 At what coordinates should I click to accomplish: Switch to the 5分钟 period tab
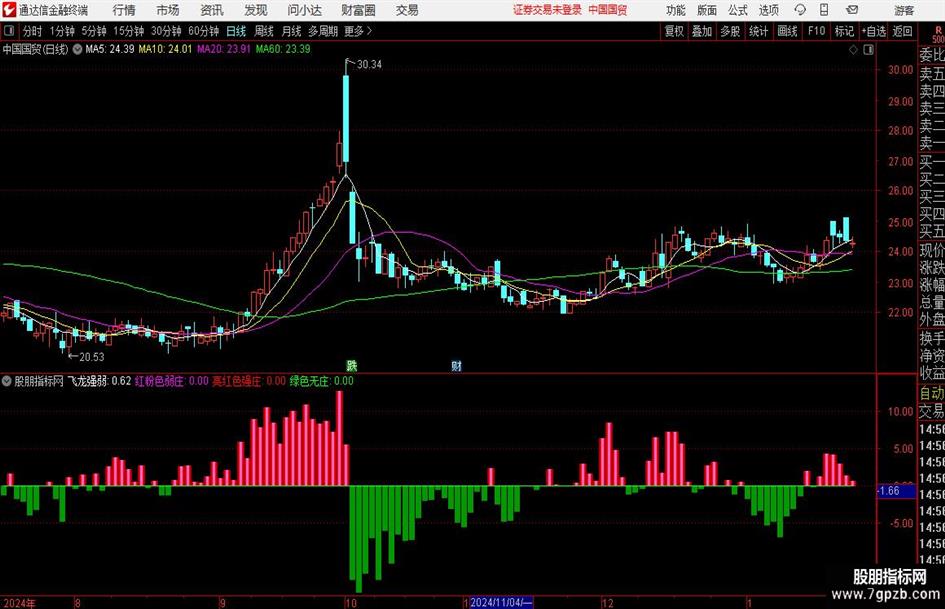tap(94, 31)
